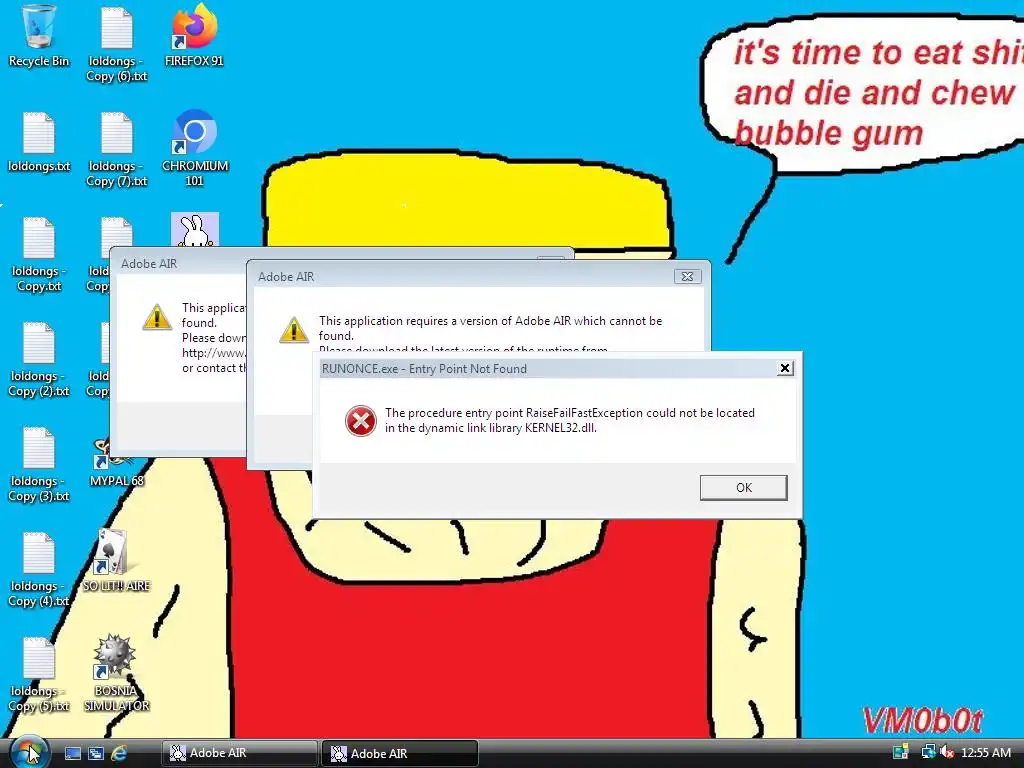This screenshot has height=768, width=1024.
Task: Open the Windows Start orb
Action: pyautogui.click(x=29, y=752)
